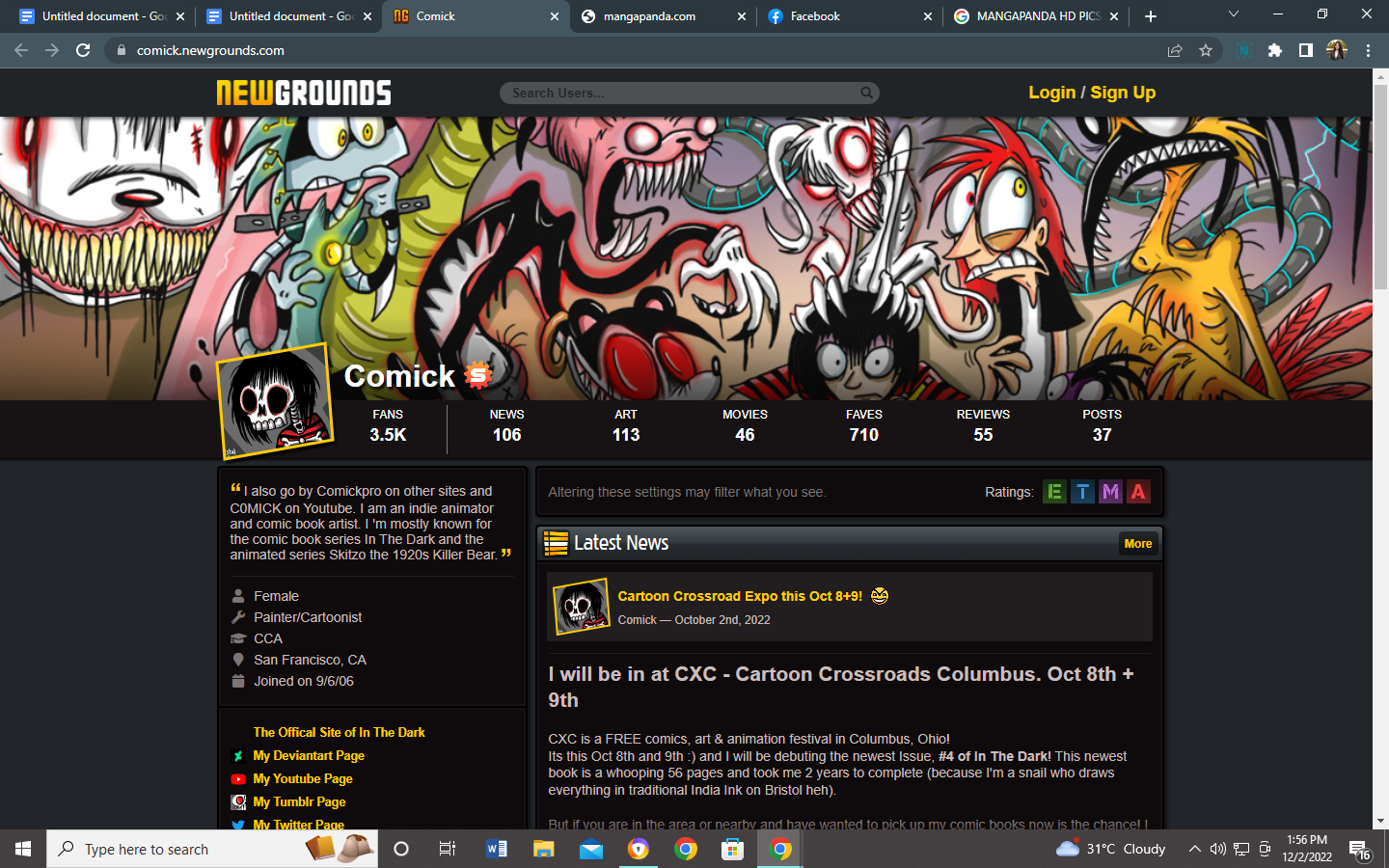The height and width of the screenshot is (868, 1389).
Task: Click the DeviantArt icon in the links list
Action: 238,756
